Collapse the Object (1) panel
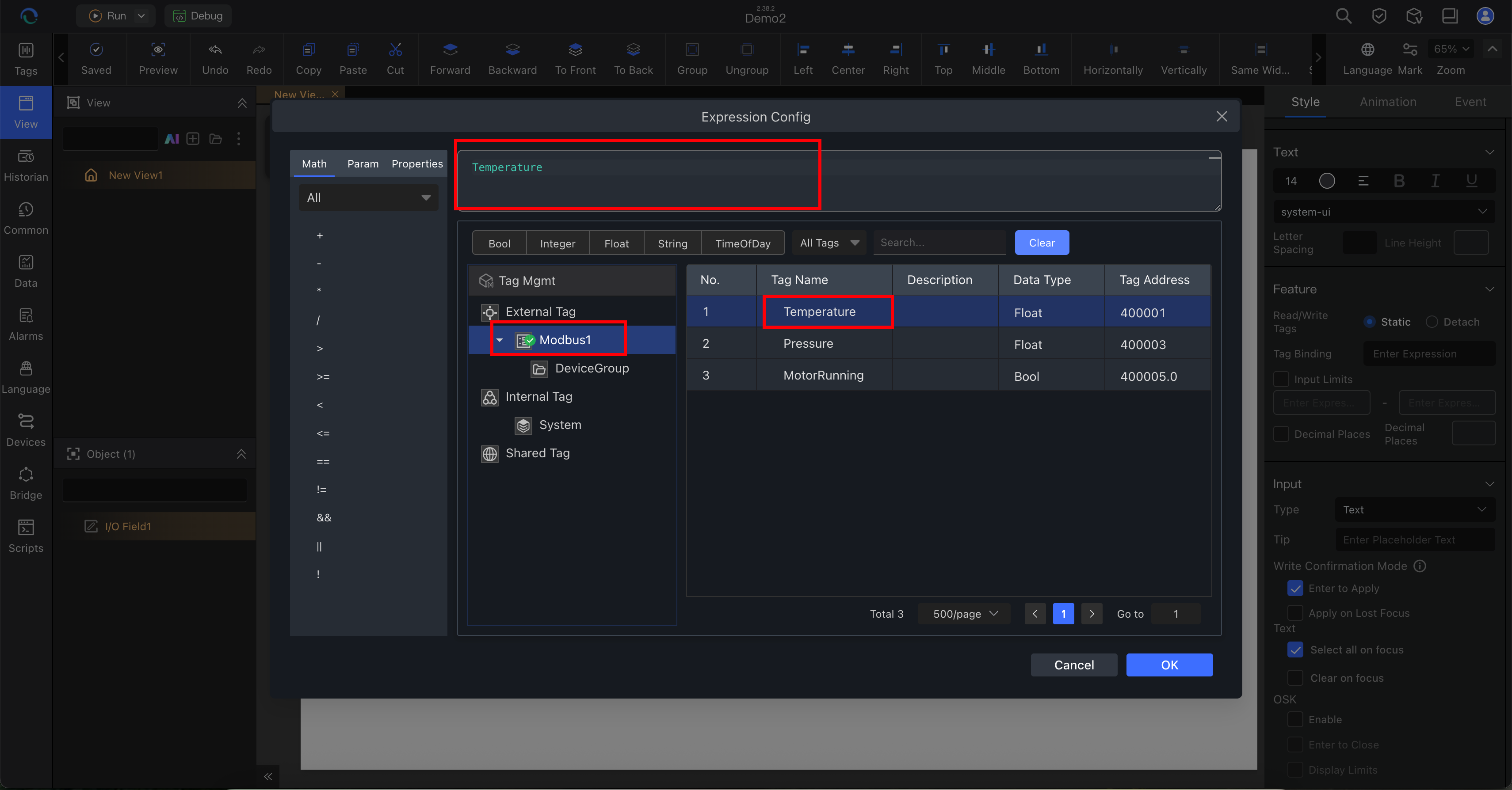1512x790 pixels. [x=241, y=454]
